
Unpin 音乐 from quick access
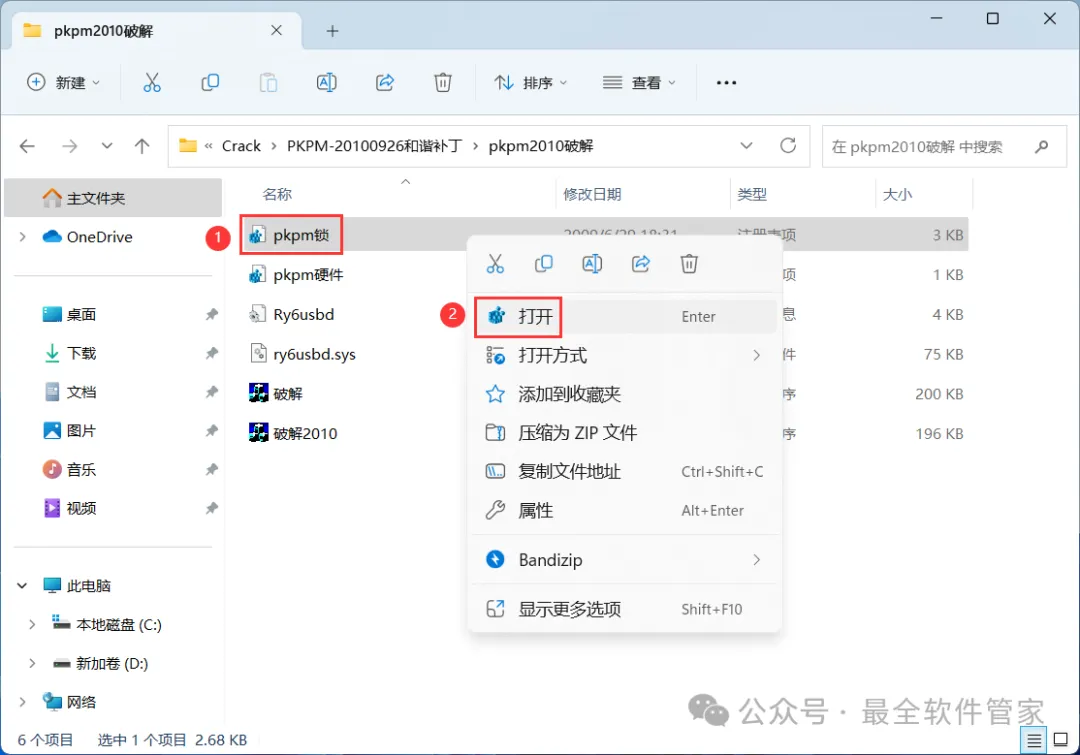tap(211, 470)
